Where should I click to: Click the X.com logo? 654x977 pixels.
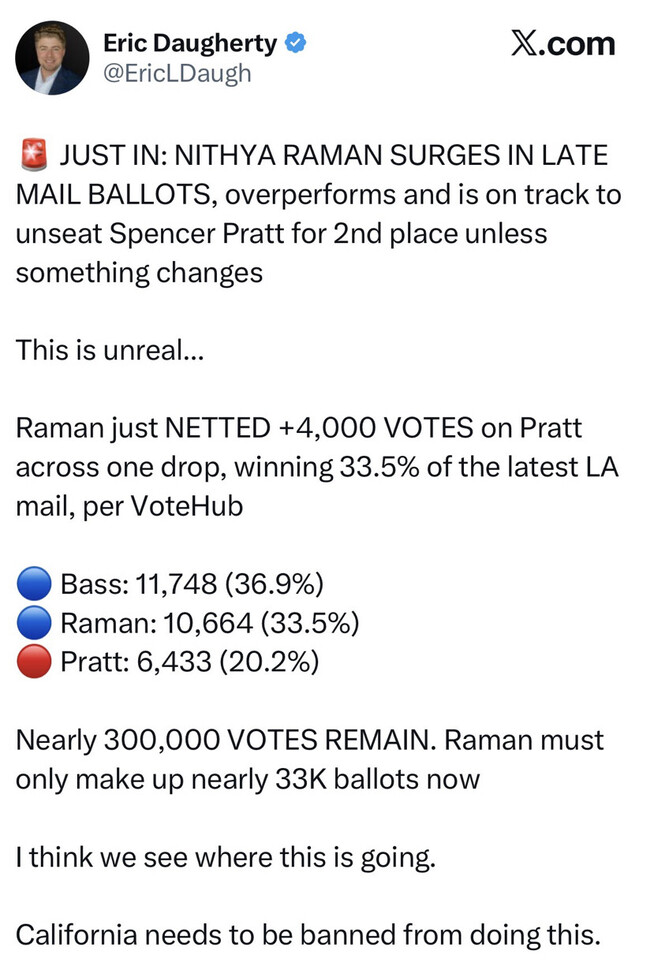(x=563, y=44)
